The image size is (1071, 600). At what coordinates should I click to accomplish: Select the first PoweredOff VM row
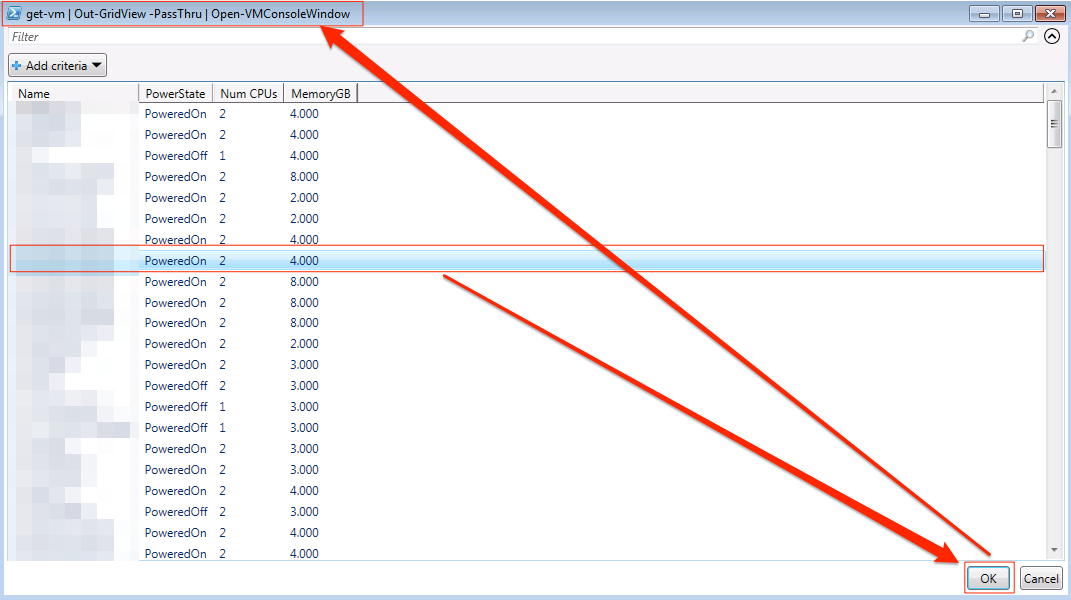point(500,155)
